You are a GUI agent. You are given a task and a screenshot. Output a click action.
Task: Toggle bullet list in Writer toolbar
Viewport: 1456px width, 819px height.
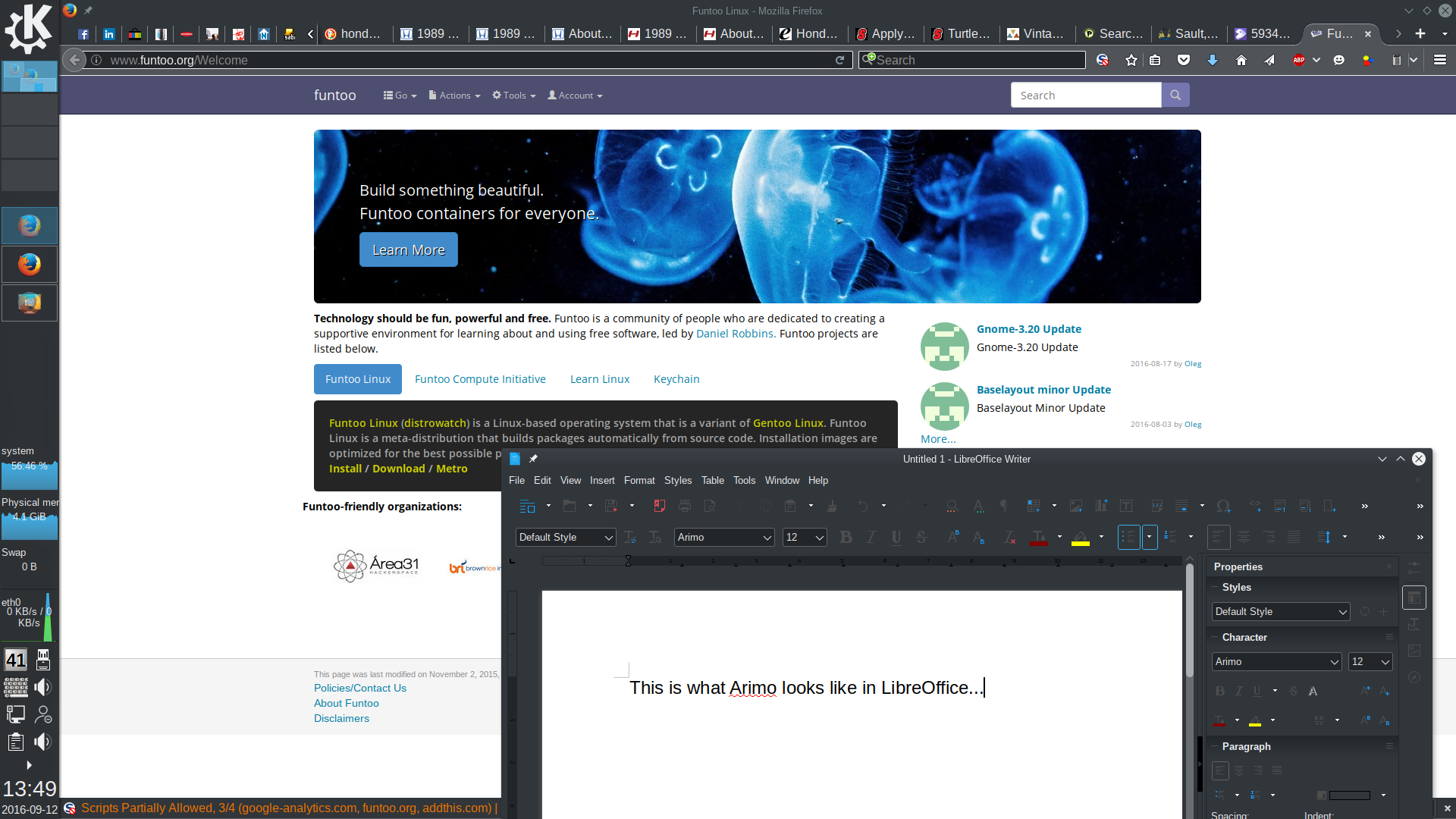[1128, 537]
